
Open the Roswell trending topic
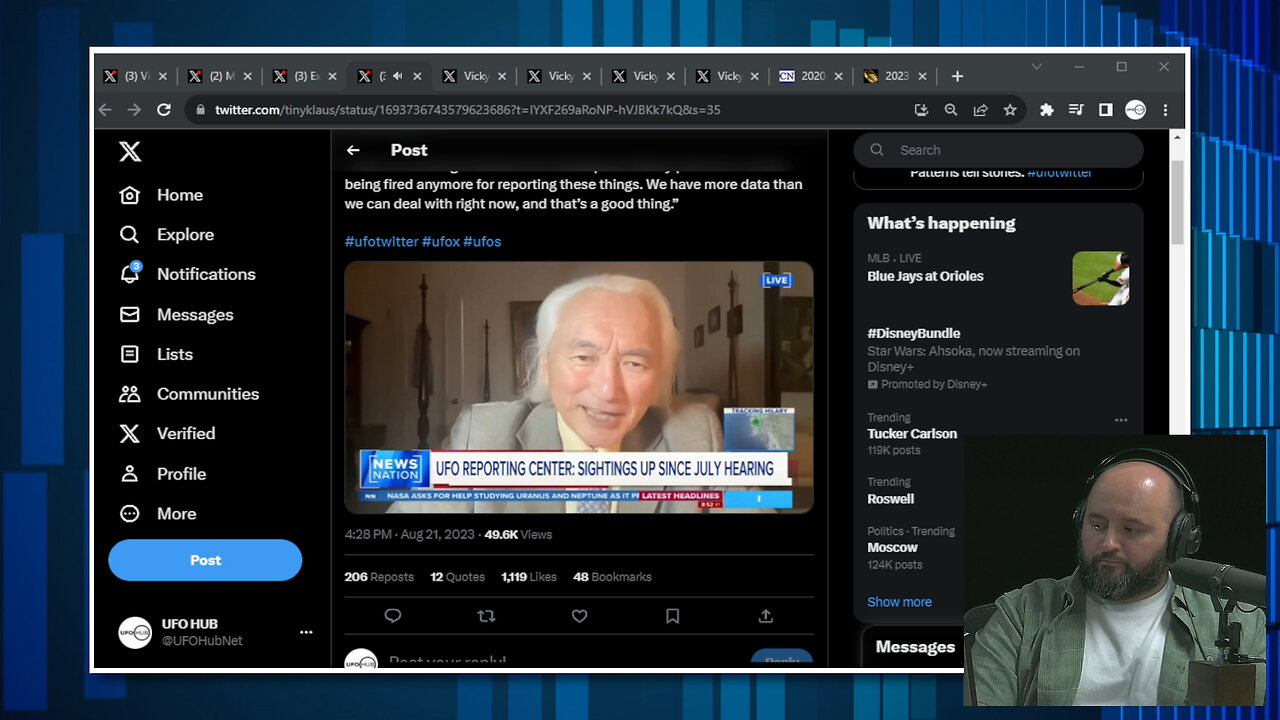890,499
